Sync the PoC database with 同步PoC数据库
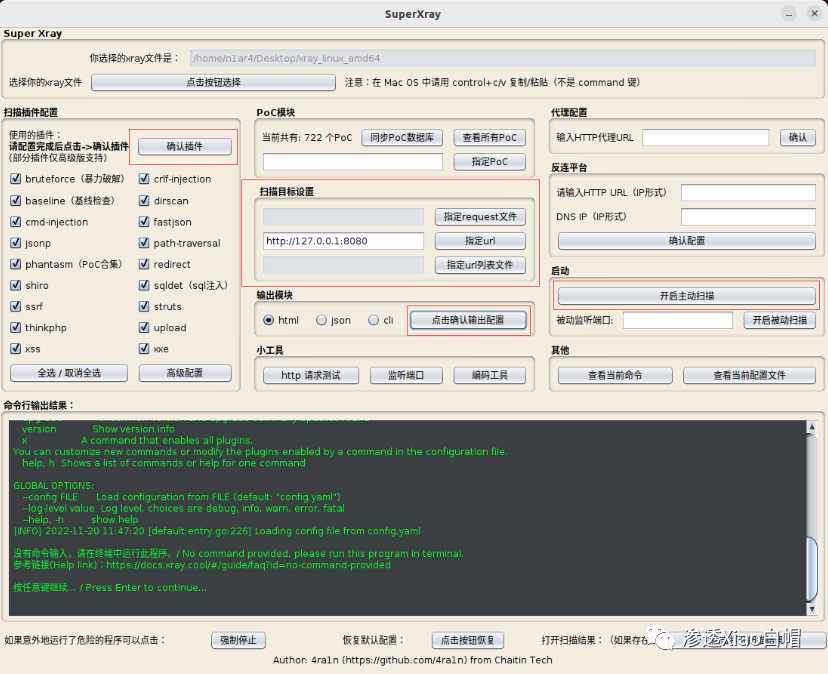The width and height of the screenshot is (828, 674). point(402,138)
